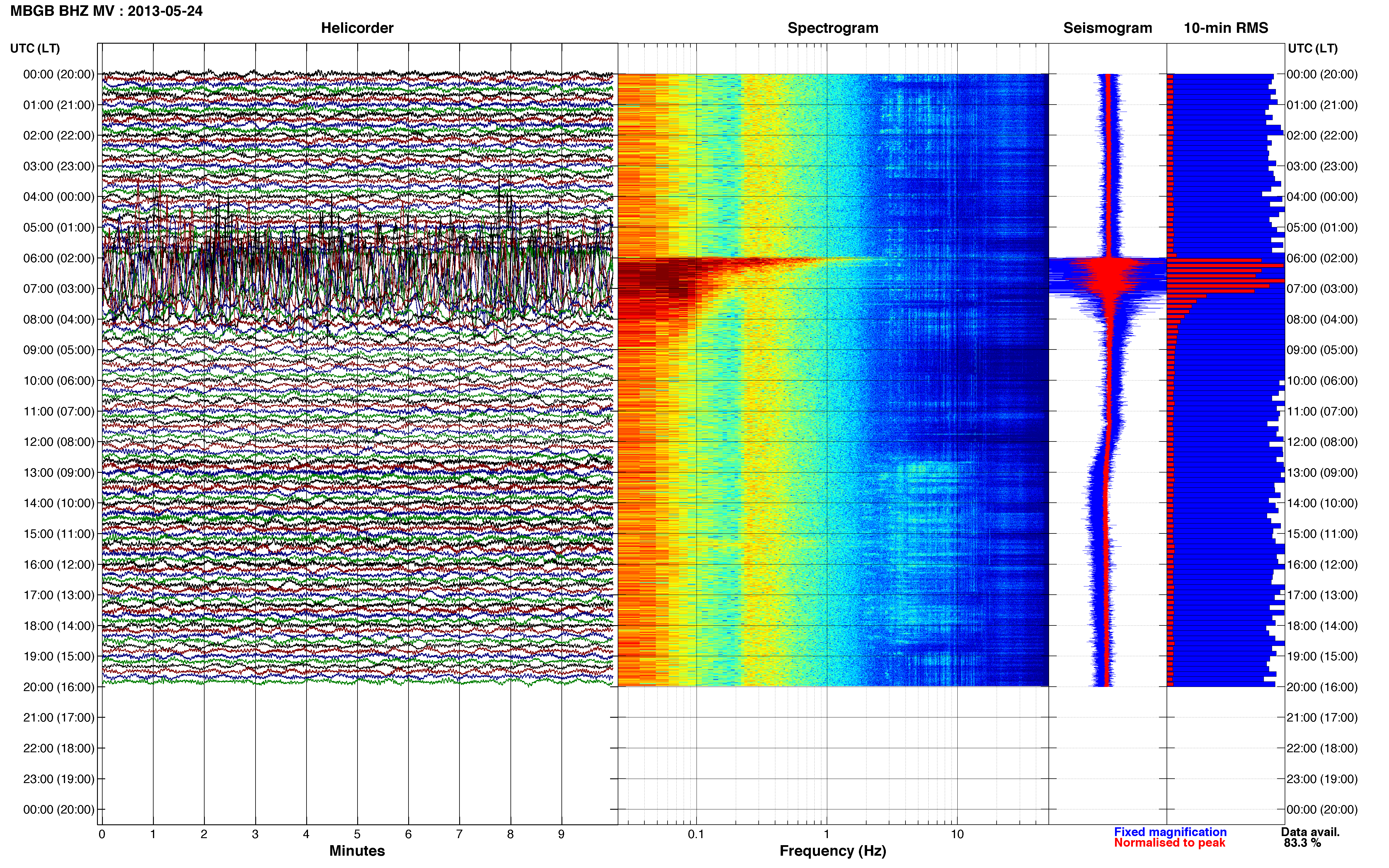Click "20:00 (16:00)" on the left time axis
The height and width of the screenshot is (868, 1389).
pyautogui.click(x=59, y=687)
